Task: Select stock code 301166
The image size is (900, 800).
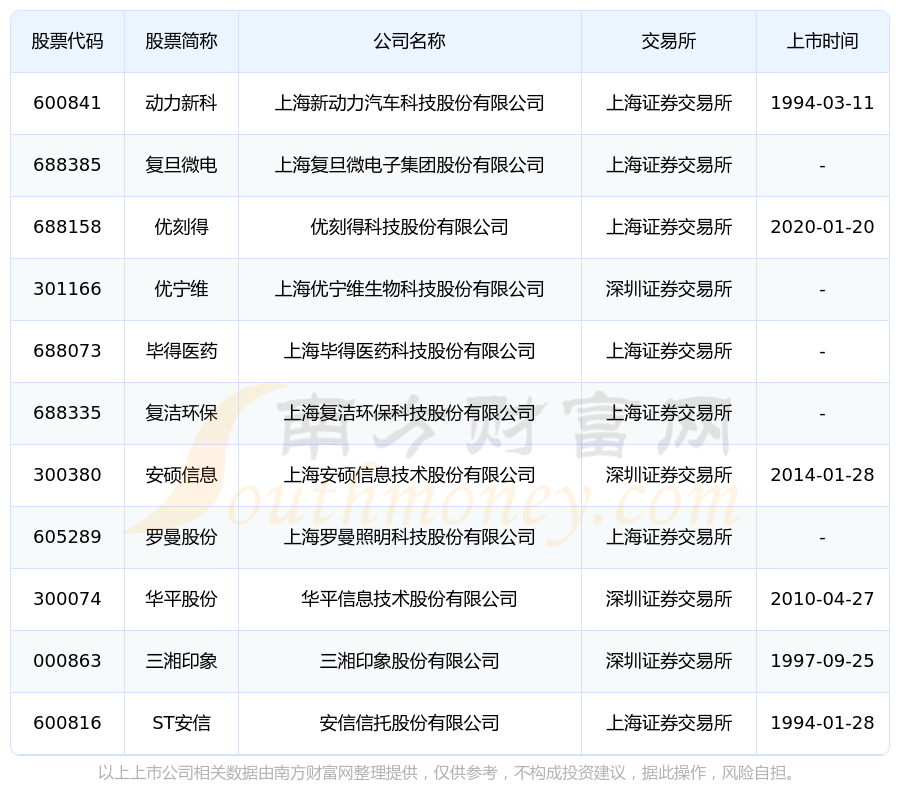Action: tap(67, 289)
